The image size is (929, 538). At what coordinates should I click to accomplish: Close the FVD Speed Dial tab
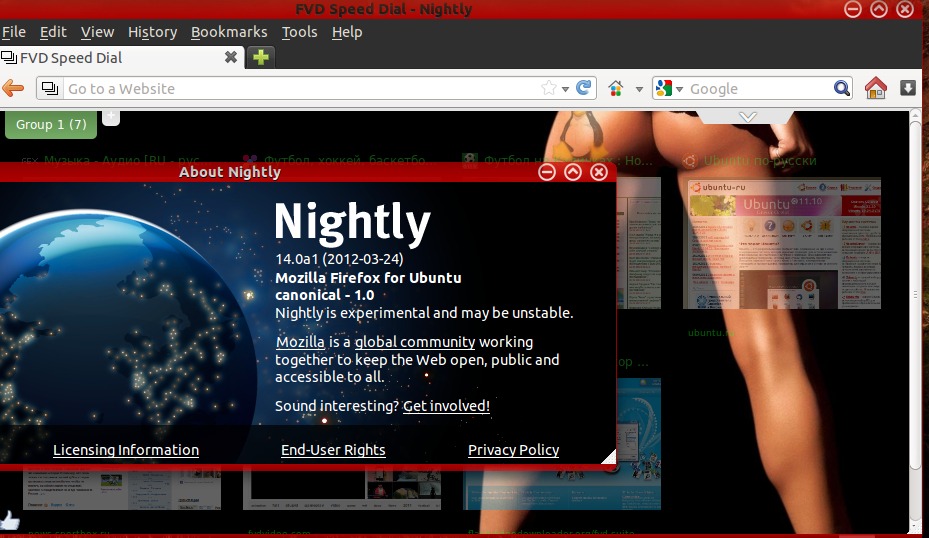(230, 57)
